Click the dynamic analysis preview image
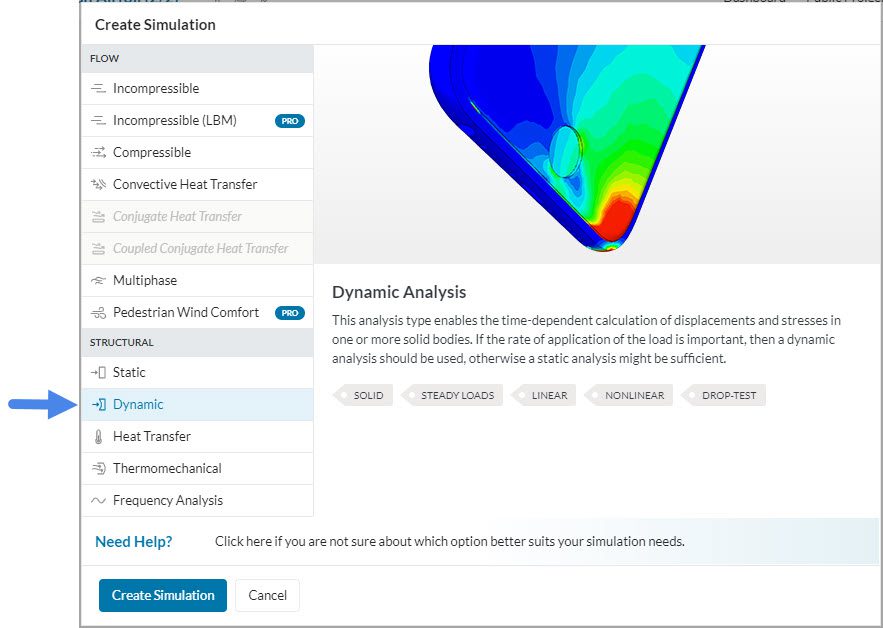 pos(565,150)
